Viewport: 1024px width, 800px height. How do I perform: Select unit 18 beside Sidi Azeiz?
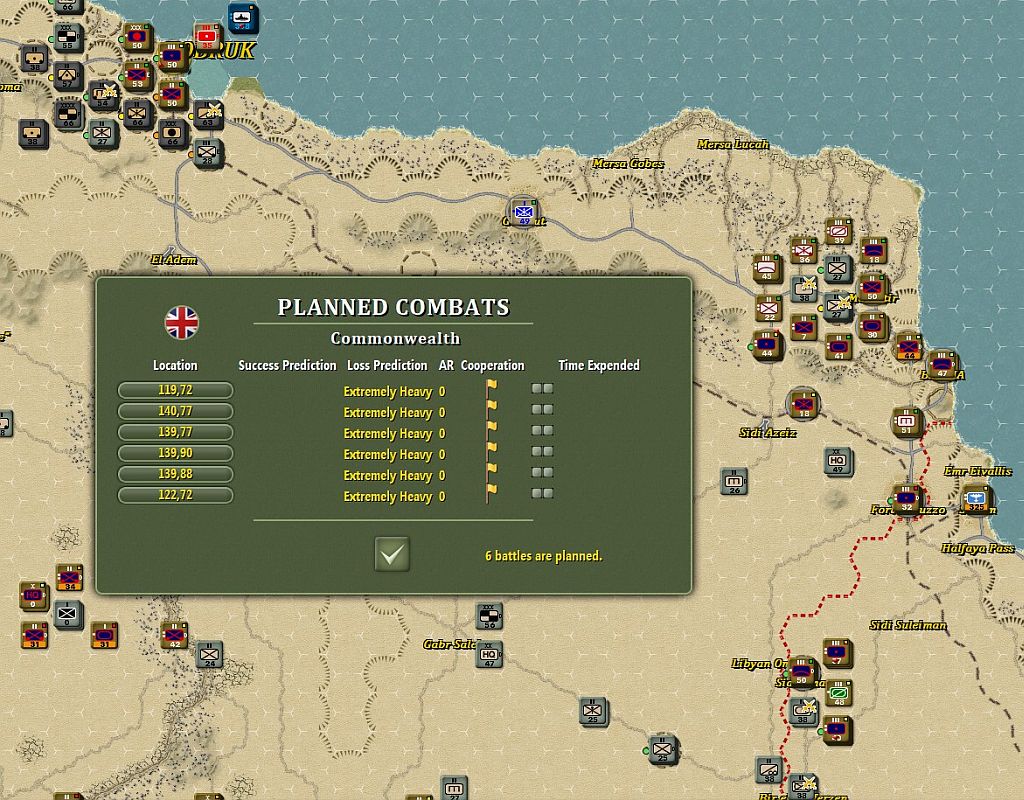click(803, 404)
